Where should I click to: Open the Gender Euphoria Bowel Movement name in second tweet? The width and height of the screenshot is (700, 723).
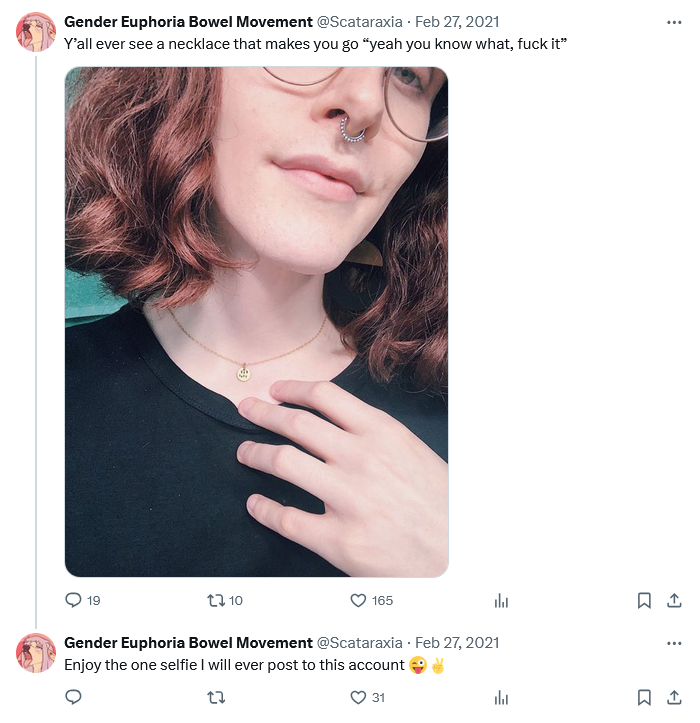188,643
